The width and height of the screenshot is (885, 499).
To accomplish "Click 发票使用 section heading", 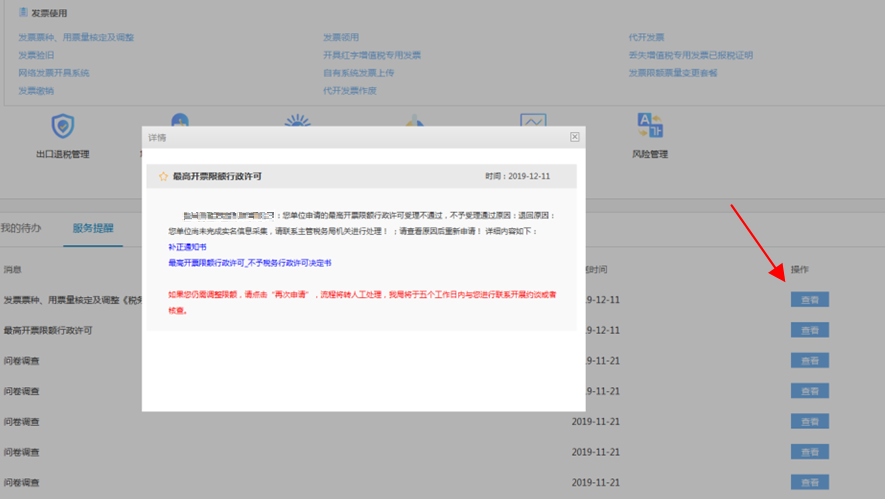I will tap(49, 12).
